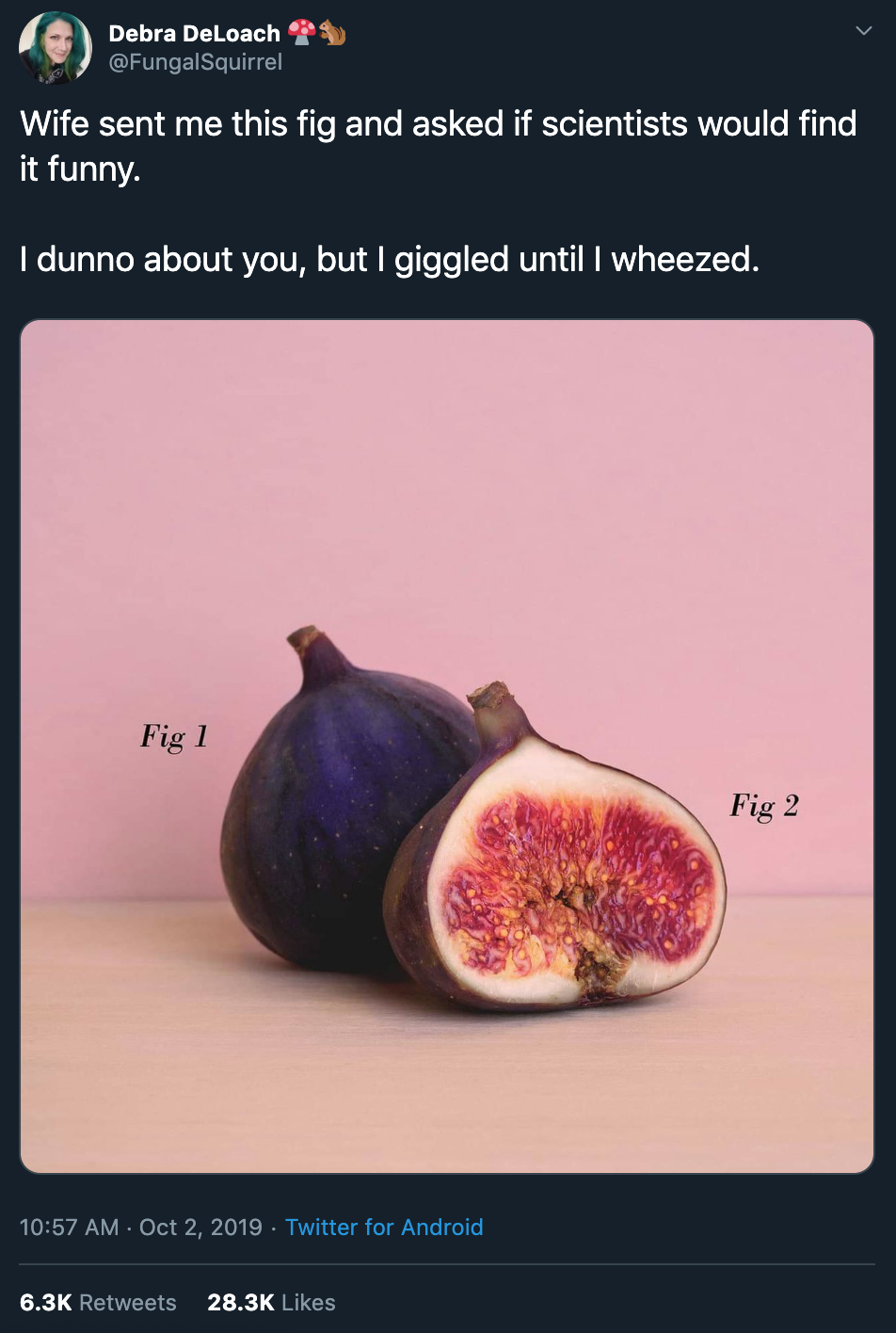Open Debra DeLoach's profile picture
The height and width of the screenshot is (1333, 896).
click(56, 47)
